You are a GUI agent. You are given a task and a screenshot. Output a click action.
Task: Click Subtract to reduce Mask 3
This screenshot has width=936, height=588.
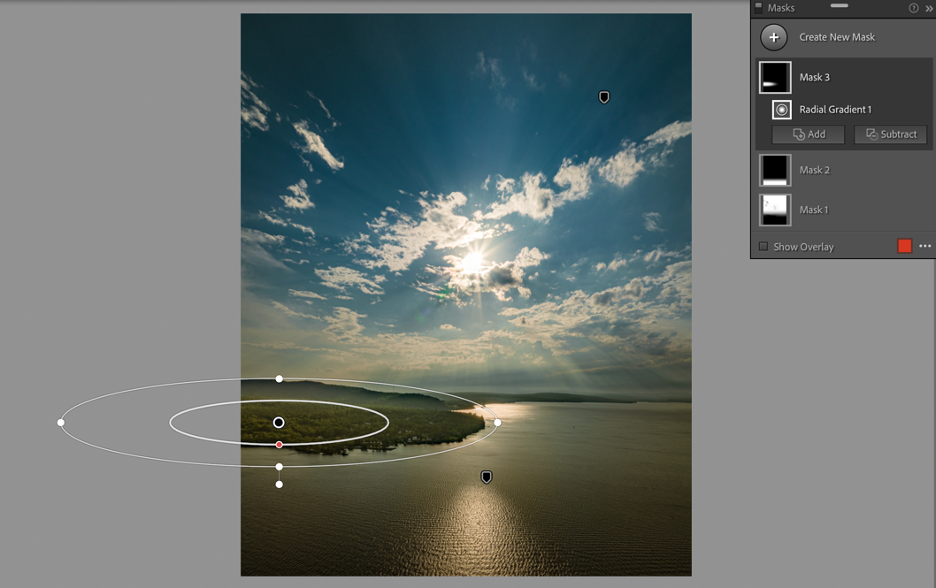pos(890,134)
